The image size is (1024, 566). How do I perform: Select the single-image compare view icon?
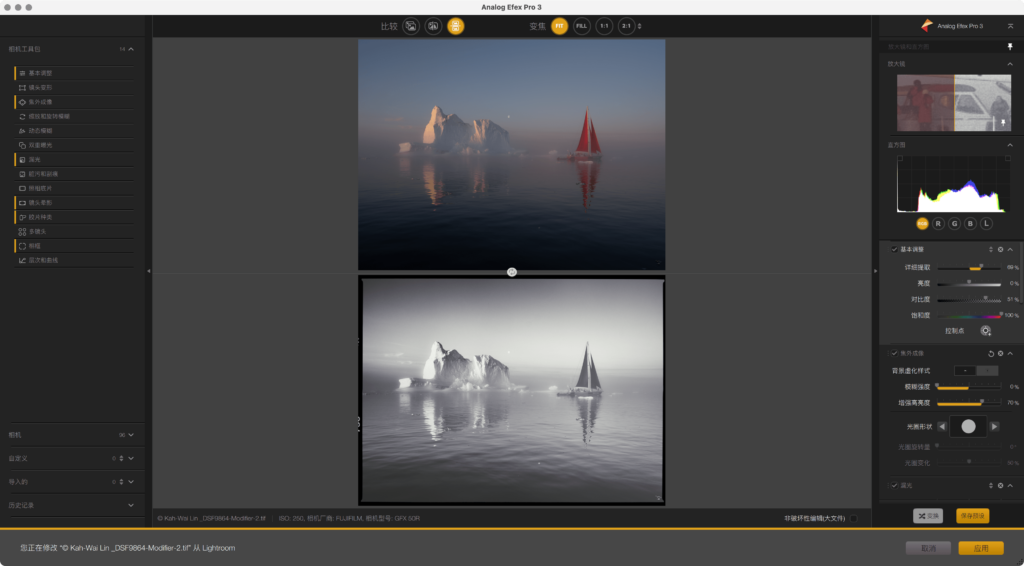tap(411, 26)
